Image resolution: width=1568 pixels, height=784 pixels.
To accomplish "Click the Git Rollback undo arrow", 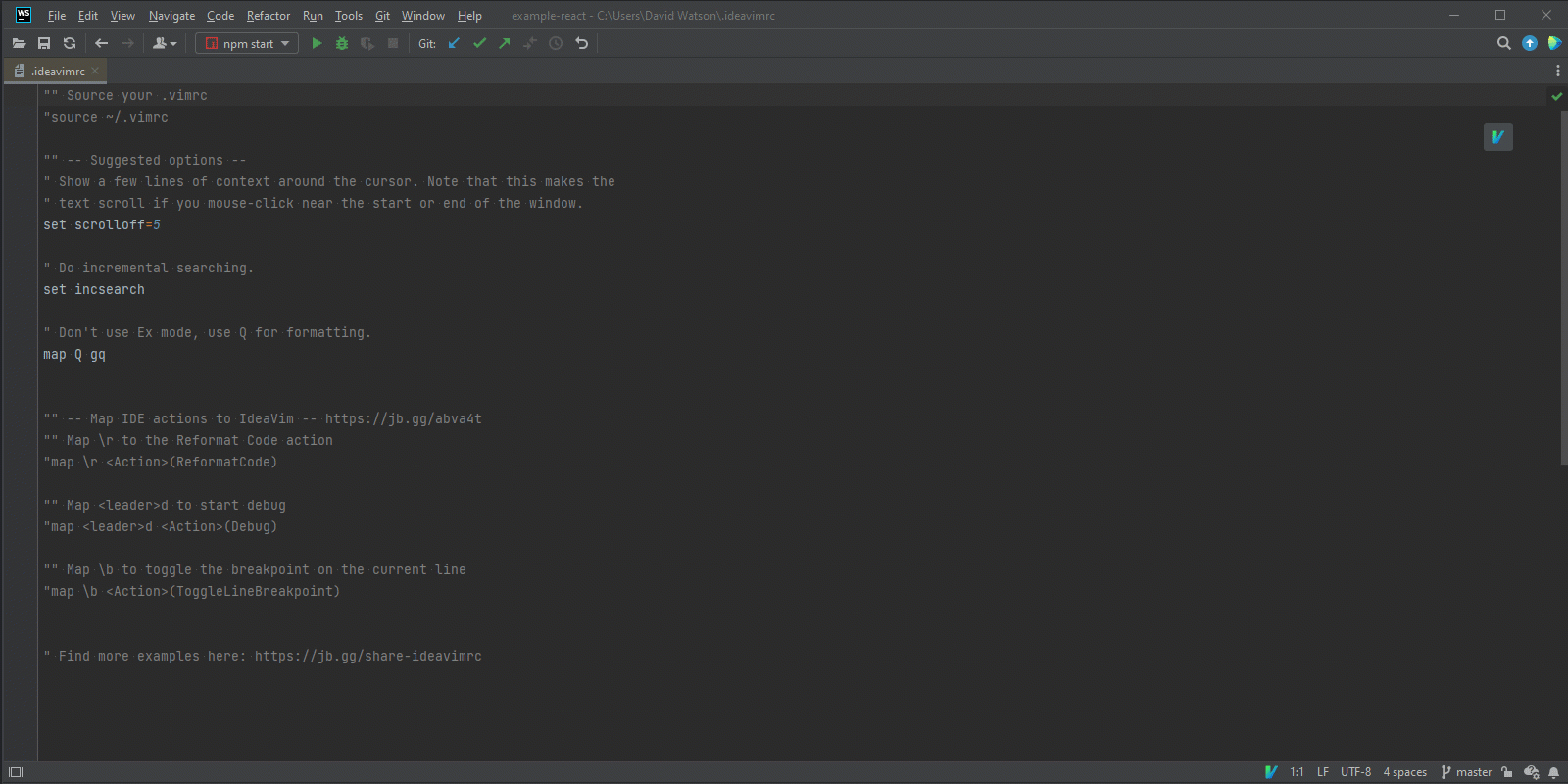I will coord(581,43).
